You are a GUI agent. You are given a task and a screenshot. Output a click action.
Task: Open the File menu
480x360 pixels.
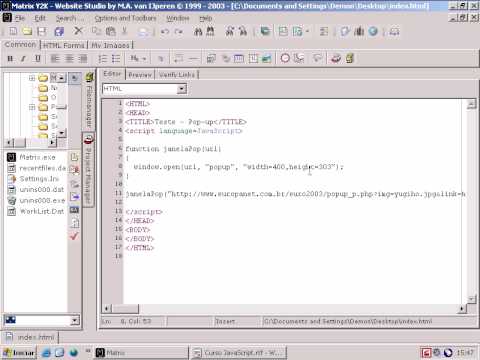[x=20, y=18]
